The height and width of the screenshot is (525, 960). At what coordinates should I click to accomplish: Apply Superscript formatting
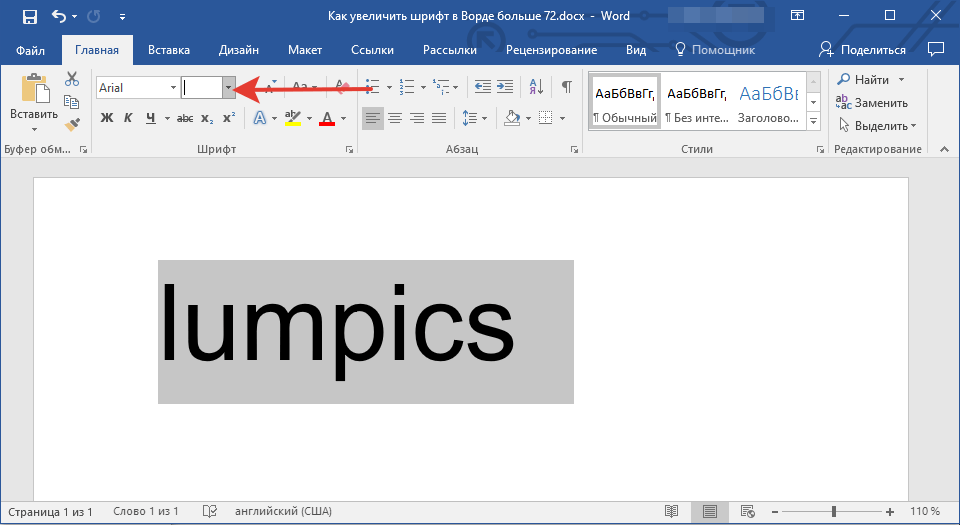(x=229, y=118)
